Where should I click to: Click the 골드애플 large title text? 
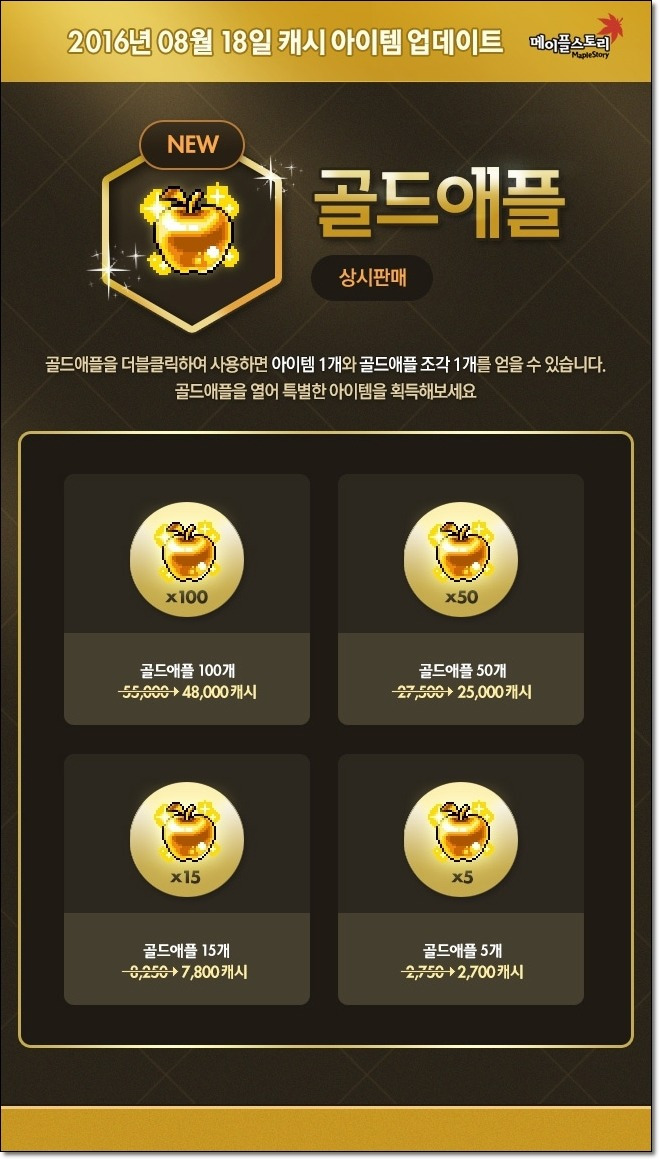(x=439, y=203)
